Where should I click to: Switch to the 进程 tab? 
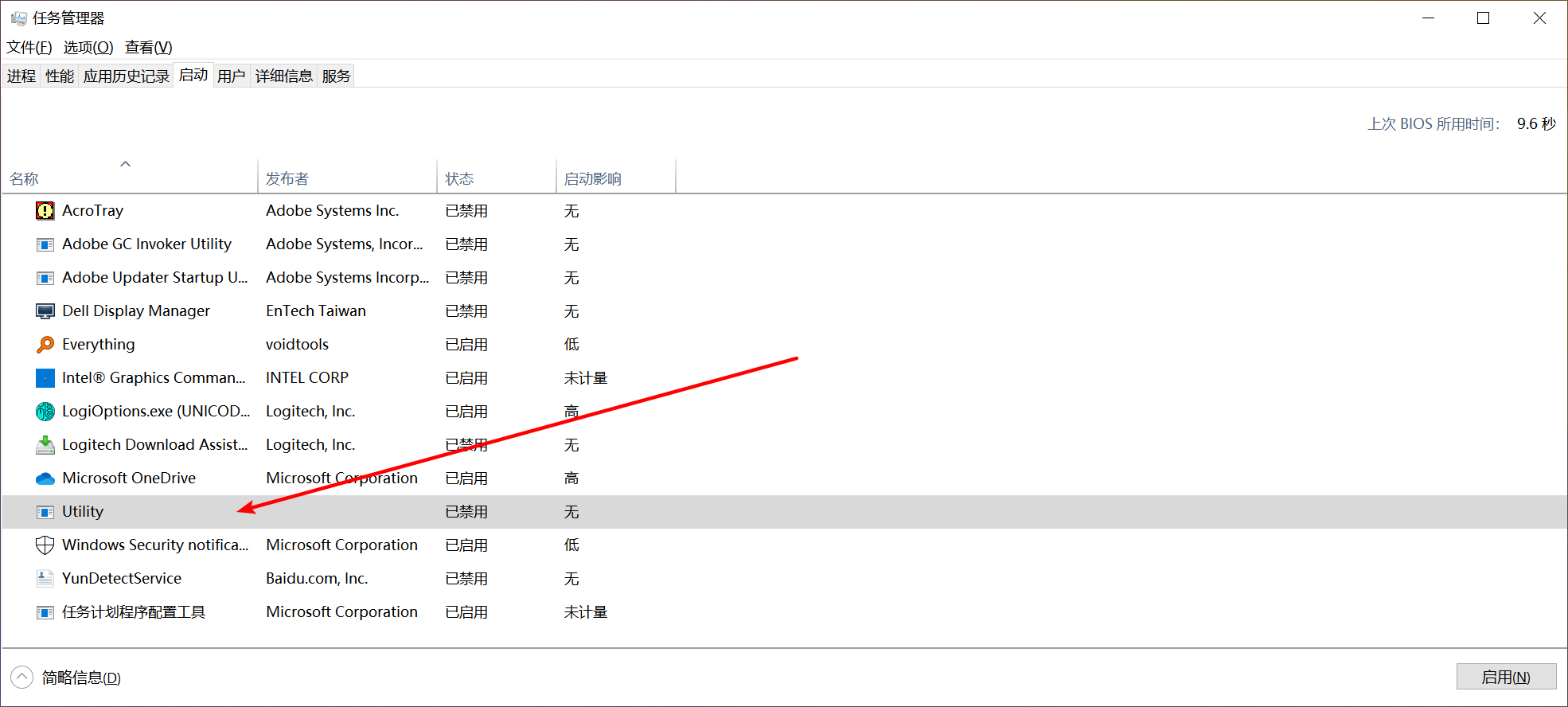pyautogui.click(x=21, y=76)
